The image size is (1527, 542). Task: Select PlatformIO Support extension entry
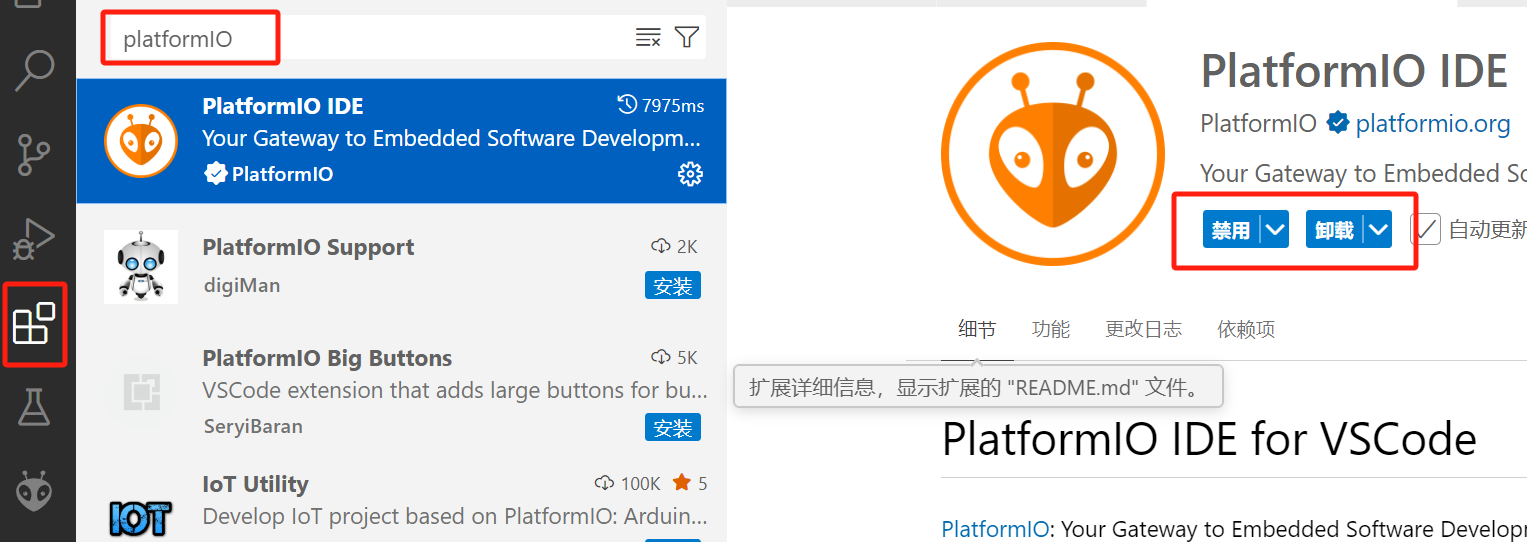coord(402,267)
